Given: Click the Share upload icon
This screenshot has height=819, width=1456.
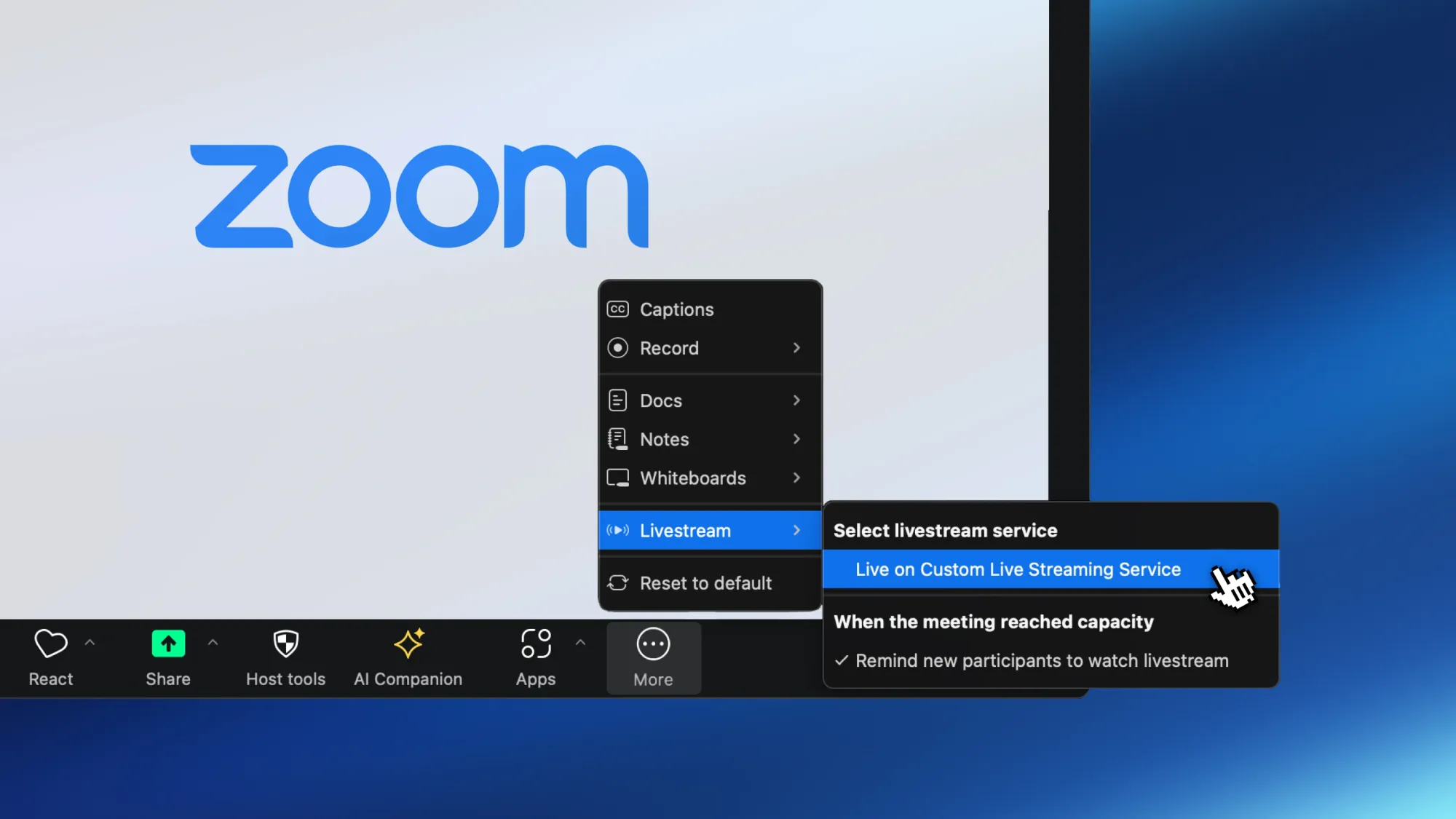Looking at the screenshot, I should [168, 644].
